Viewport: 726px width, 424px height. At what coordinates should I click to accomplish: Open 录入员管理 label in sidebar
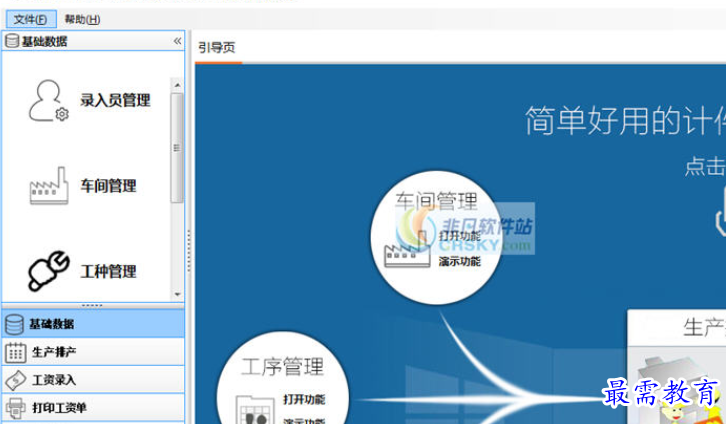115,100
